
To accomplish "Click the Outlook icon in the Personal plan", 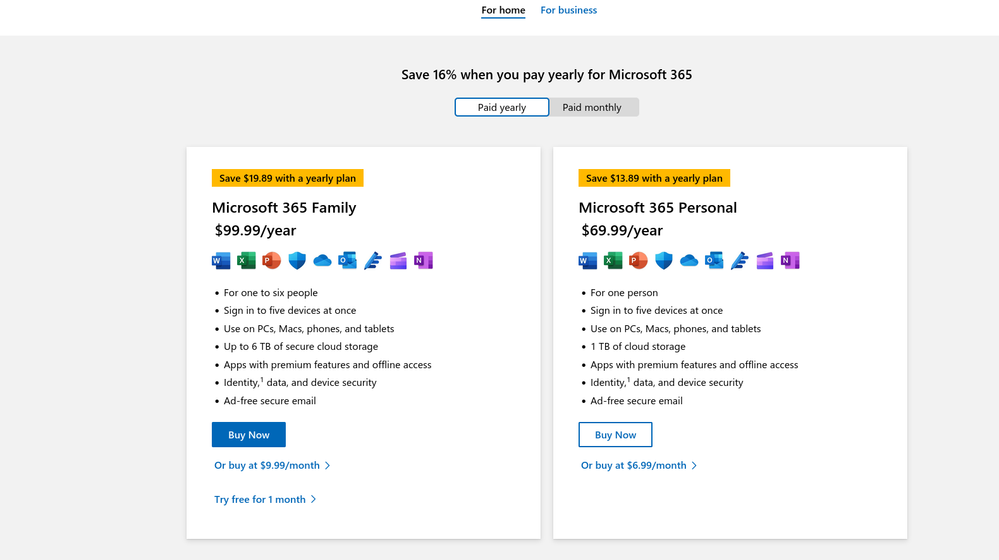I will (714, 261).
